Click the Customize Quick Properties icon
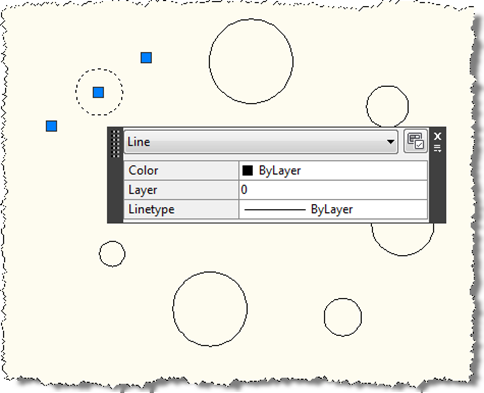This screenshot has height=393, width=484. pyautogui.click(x=415, y=142)
